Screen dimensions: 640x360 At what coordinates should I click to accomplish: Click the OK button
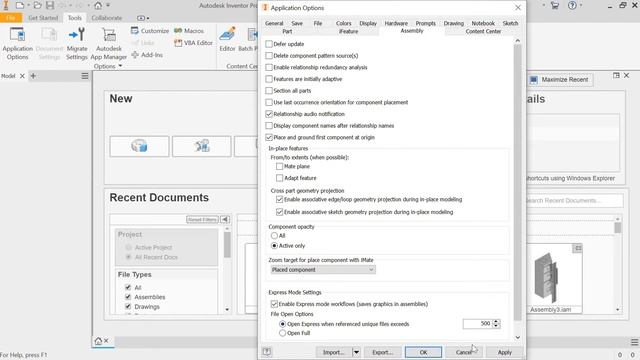pyautogui.click(x=423, y=352)
